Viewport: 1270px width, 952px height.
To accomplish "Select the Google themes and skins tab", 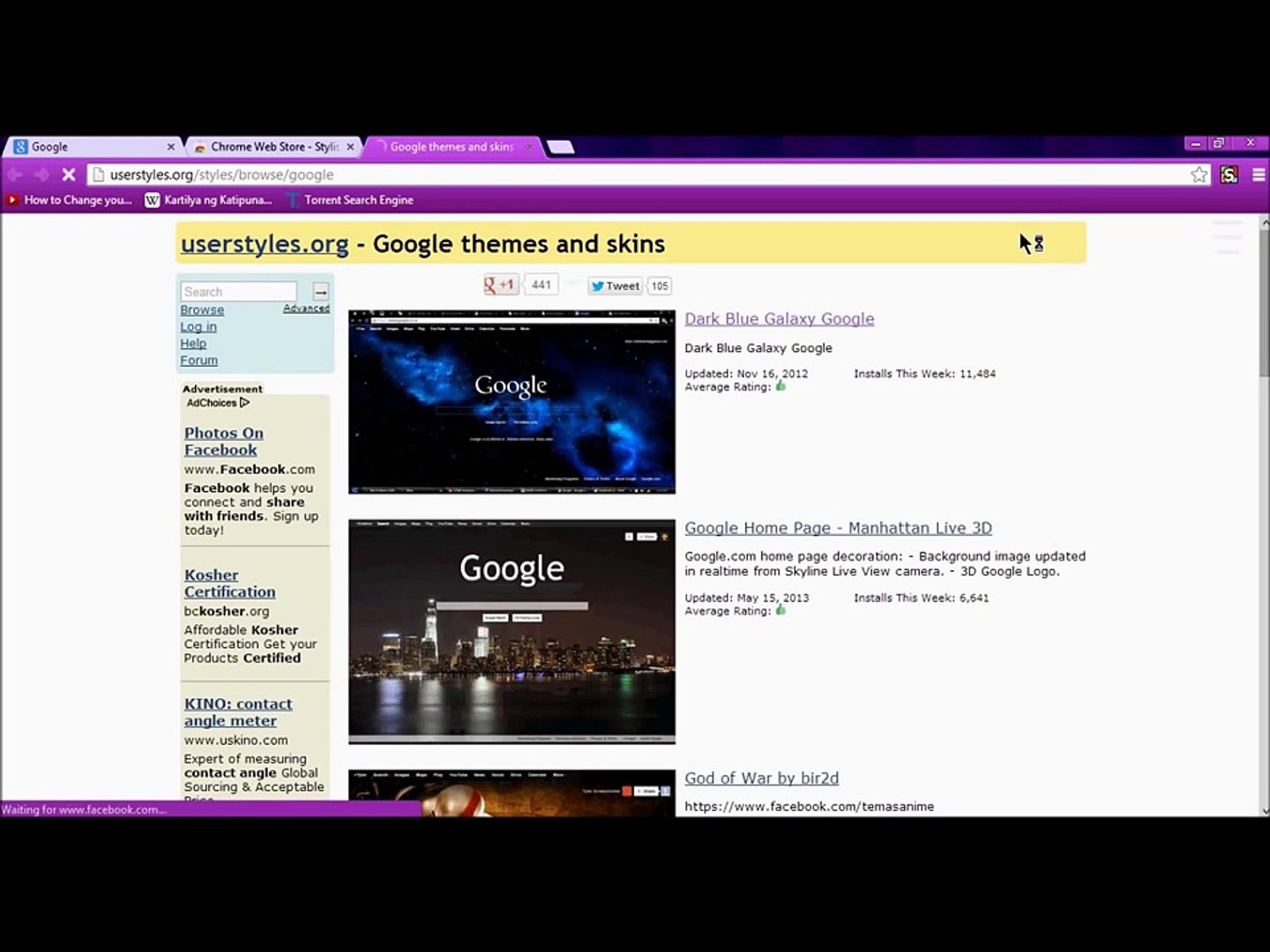I will click(x=452, y=146).
